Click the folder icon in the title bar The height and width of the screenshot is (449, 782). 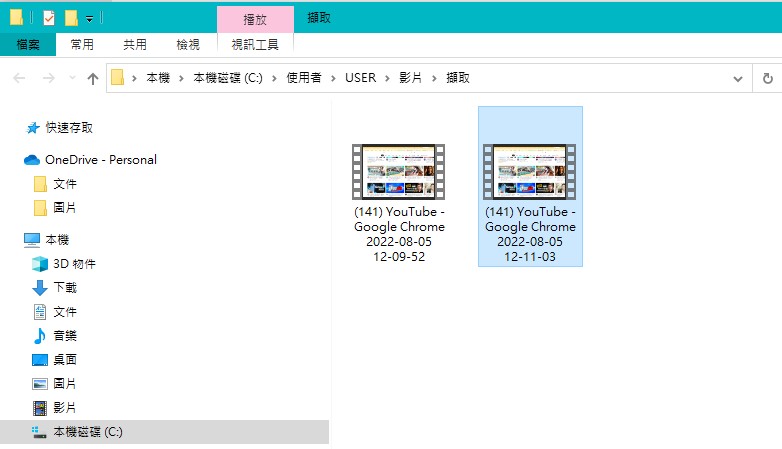[16, 17]
